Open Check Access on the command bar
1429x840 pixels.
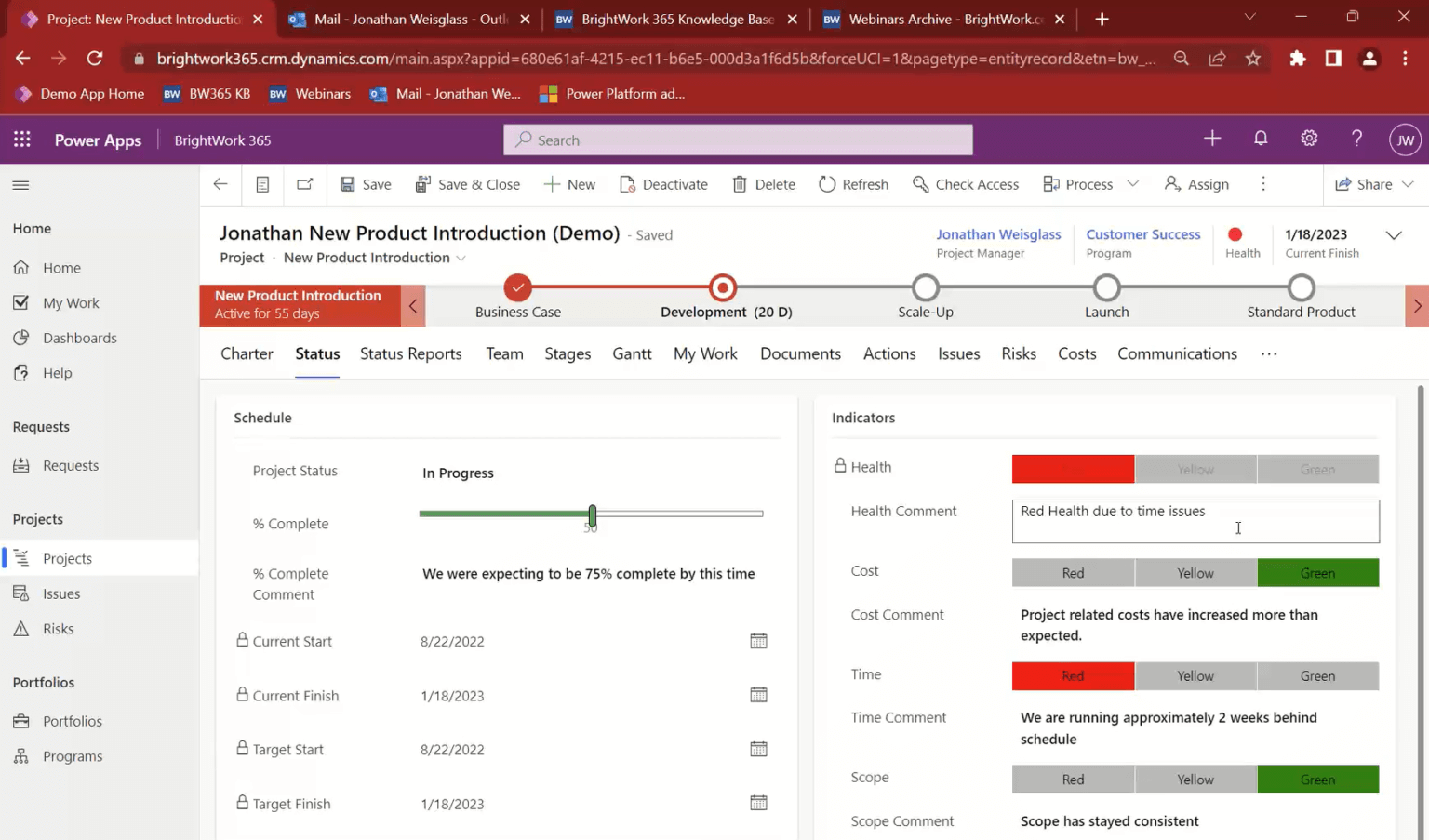[966, 184]
